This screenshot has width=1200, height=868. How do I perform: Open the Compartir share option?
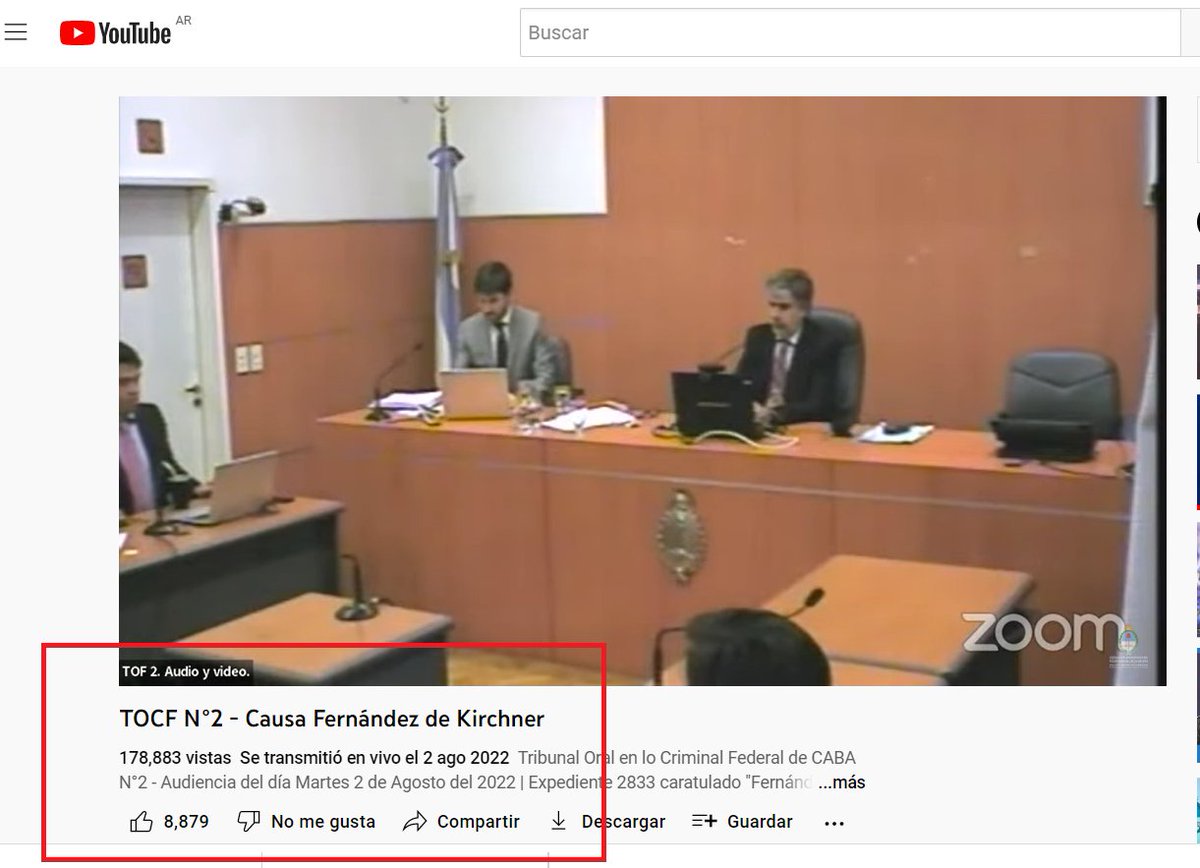click(461, 822)
